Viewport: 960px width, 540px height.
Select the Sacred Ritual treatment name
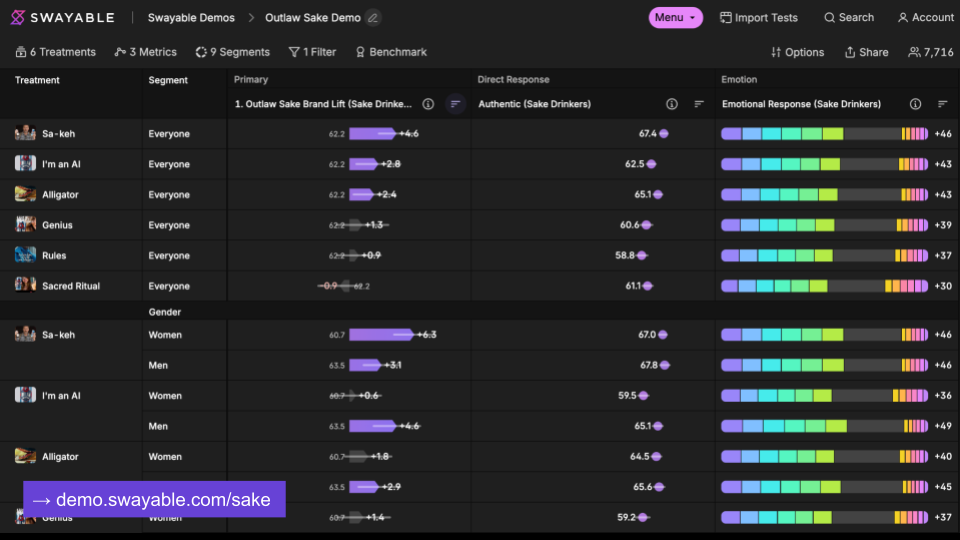[71, 286]
